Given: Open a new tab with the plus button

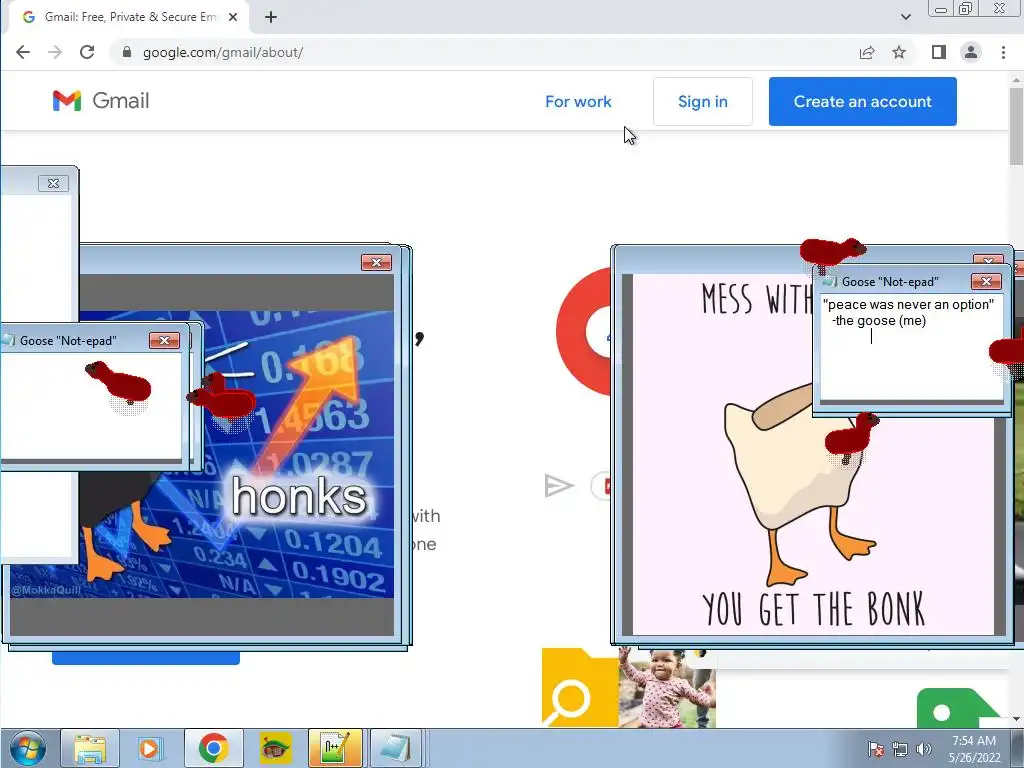Looking at the screenshot, I should pos(271,17).
